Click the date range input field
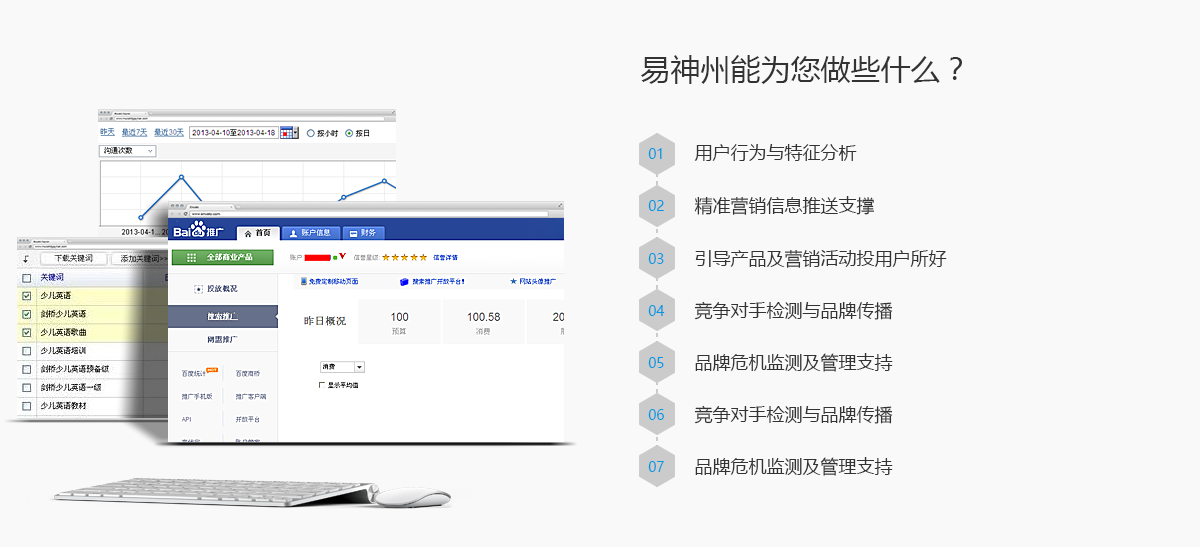Viewport: 1200px width, 550px height. (x=233, y=132)
